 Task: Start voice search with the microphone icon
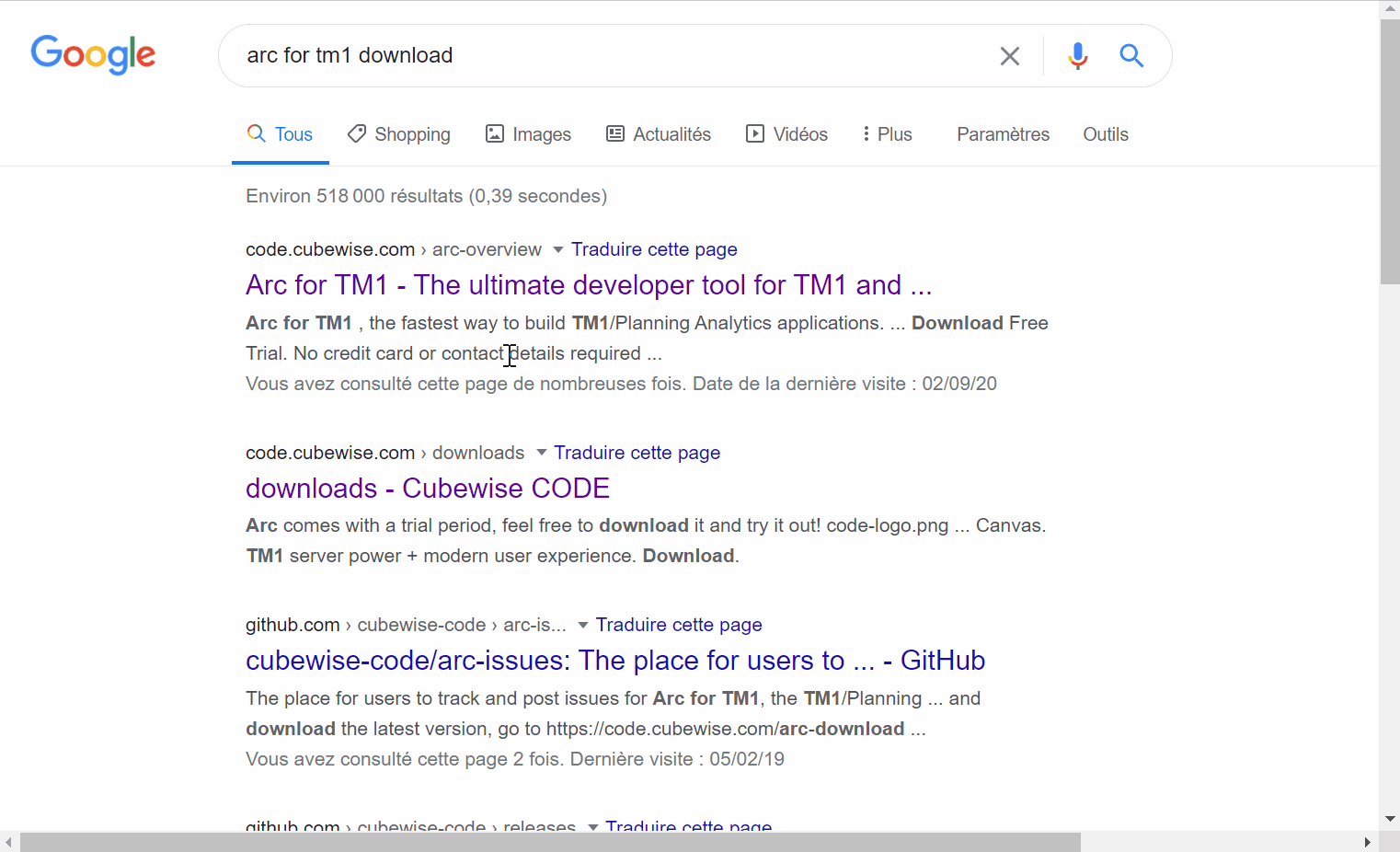[1077, 56]
